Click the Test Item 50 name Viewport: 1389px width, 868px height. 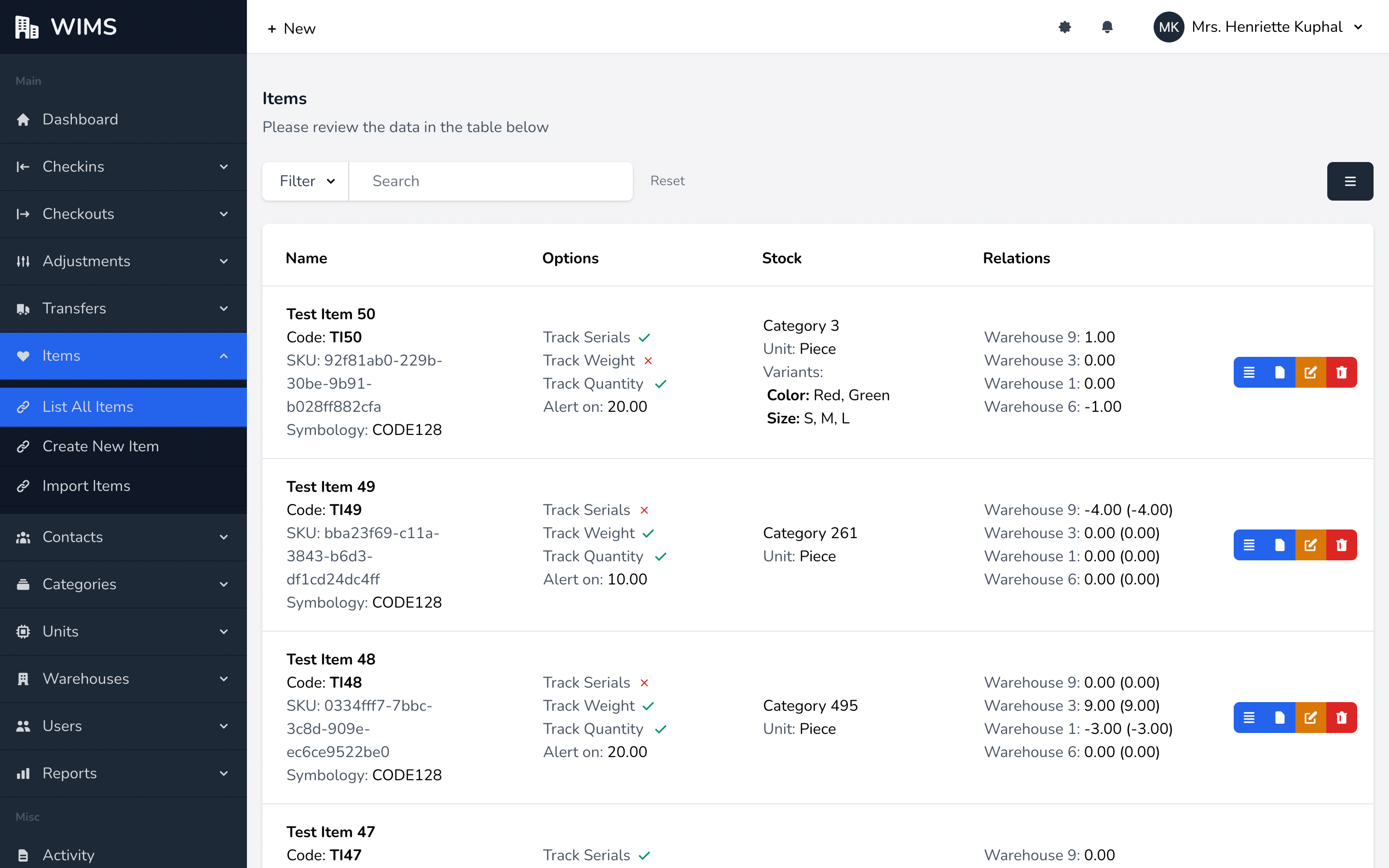coord(330,314)
